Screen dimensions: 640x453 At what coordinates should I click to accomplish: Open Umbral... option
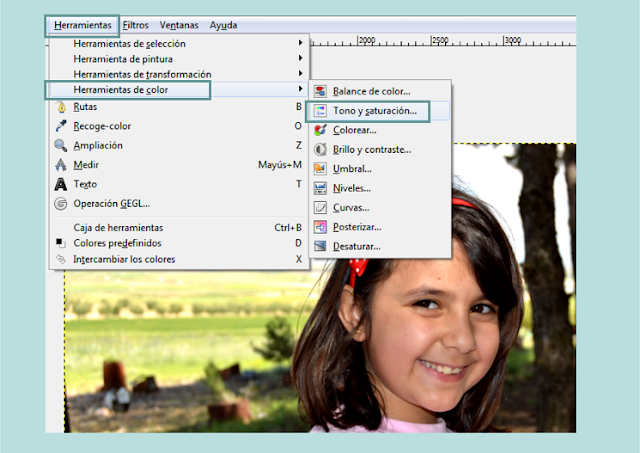click(x=380, y=169)
